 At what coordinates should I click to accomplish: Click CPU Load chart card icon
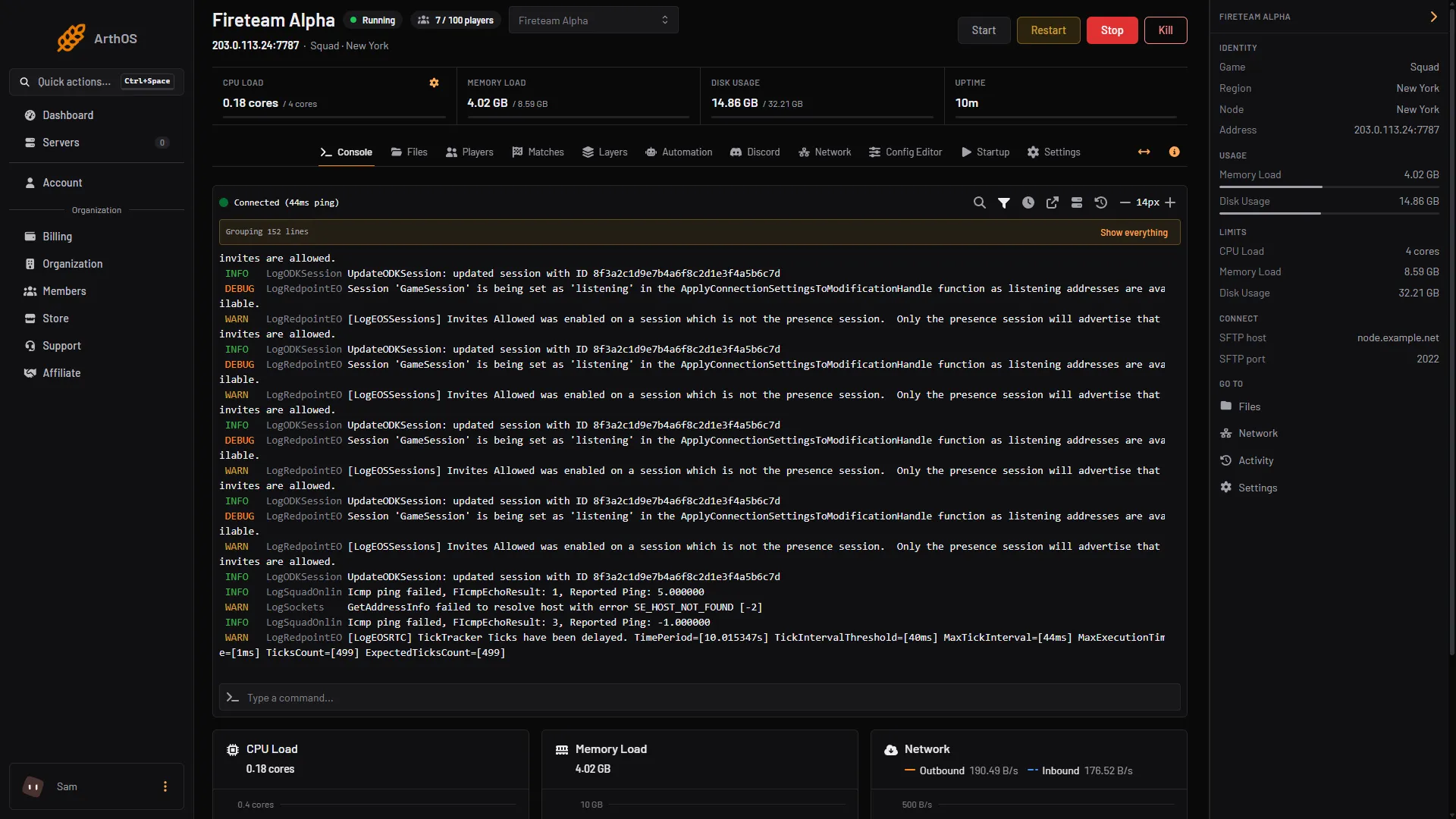click(233, 750)
